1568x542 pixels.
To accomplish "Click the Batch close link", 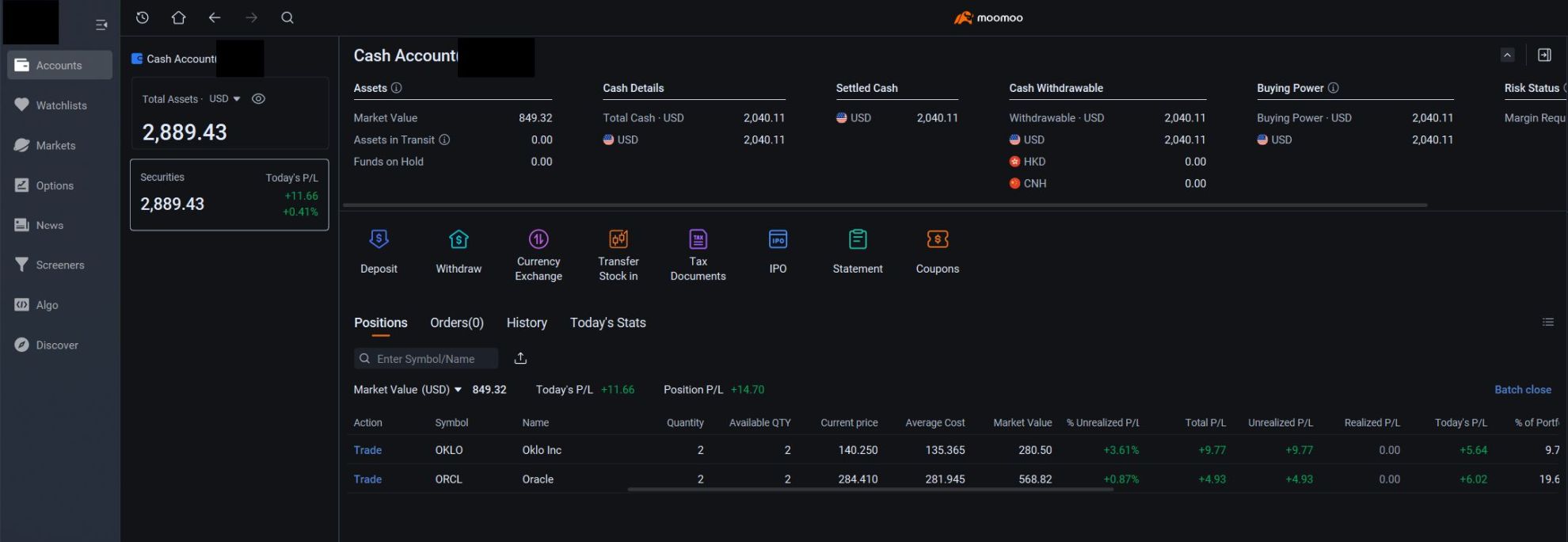I will coord(1523,390).
